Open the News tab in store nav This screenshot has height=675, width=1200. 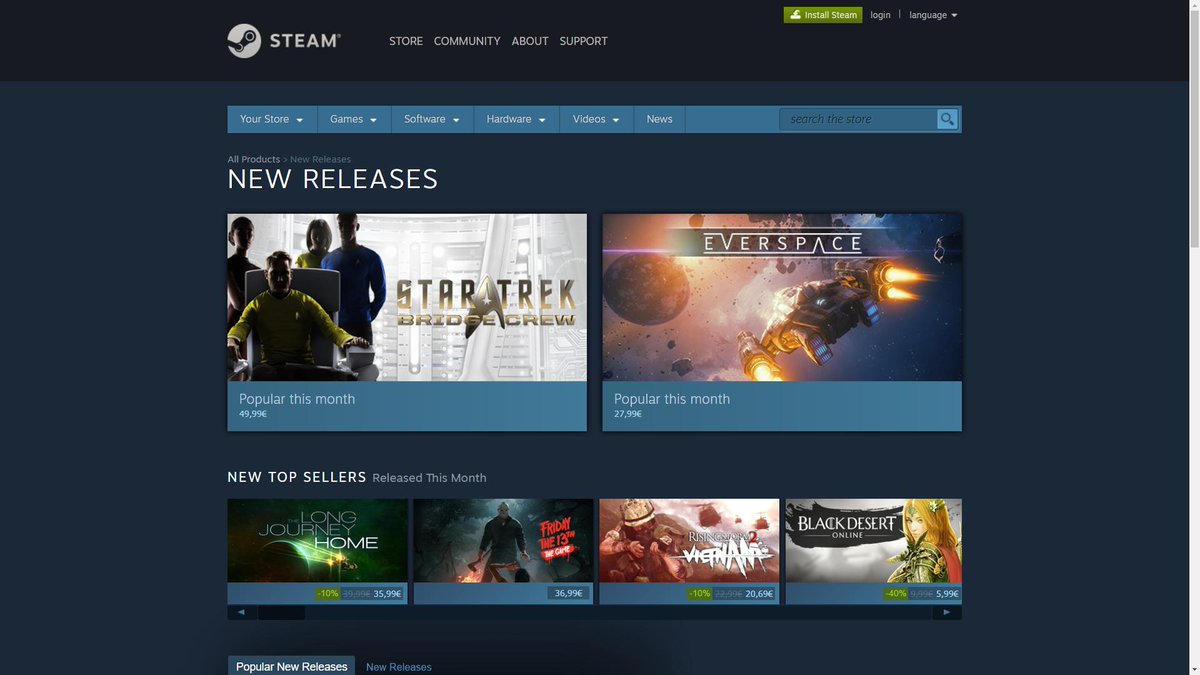(659, 119)
